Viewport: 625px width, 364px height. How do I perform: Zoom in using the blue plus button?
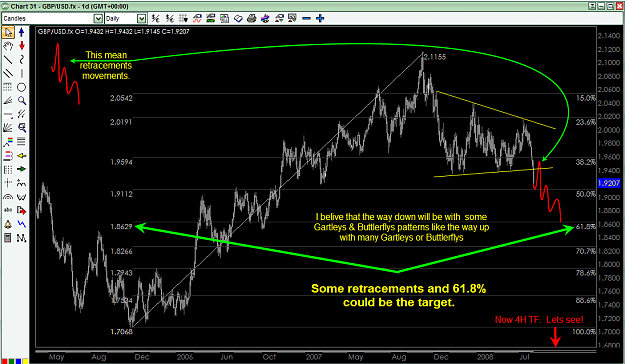click(x=320, y=18)
